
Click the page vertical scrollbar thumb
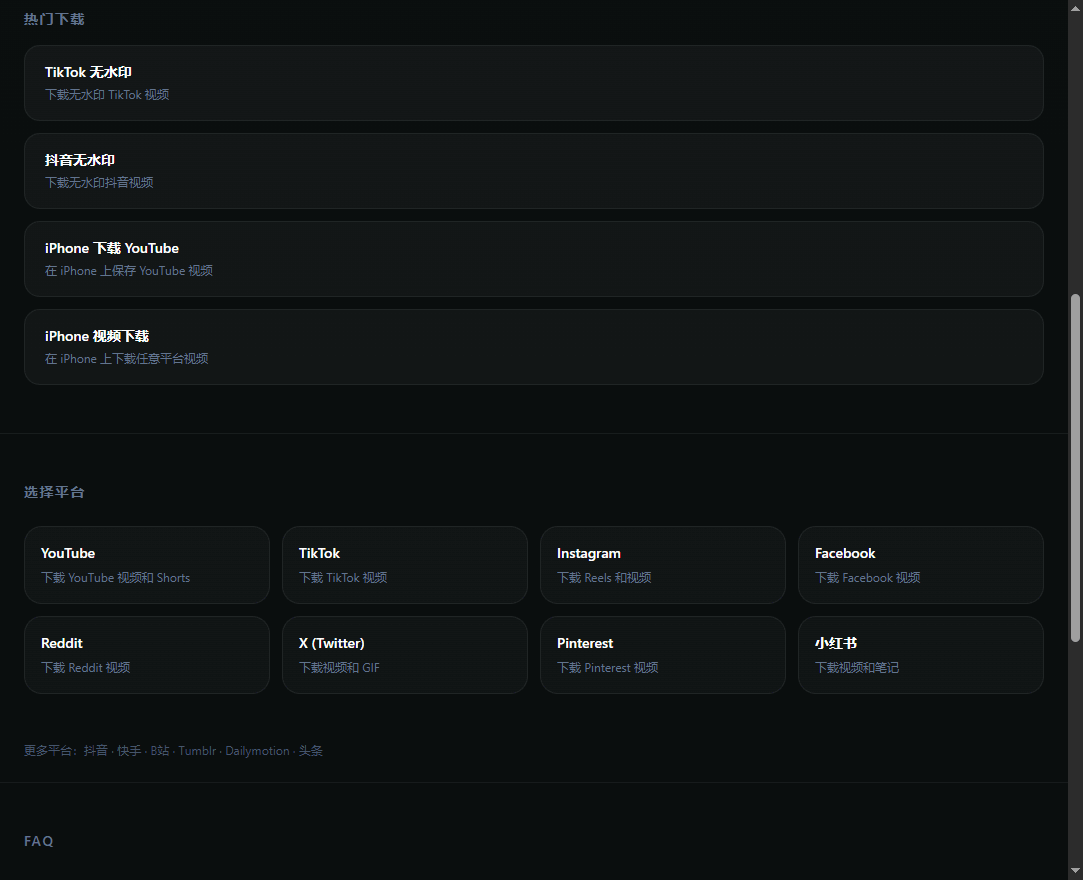1075,468
